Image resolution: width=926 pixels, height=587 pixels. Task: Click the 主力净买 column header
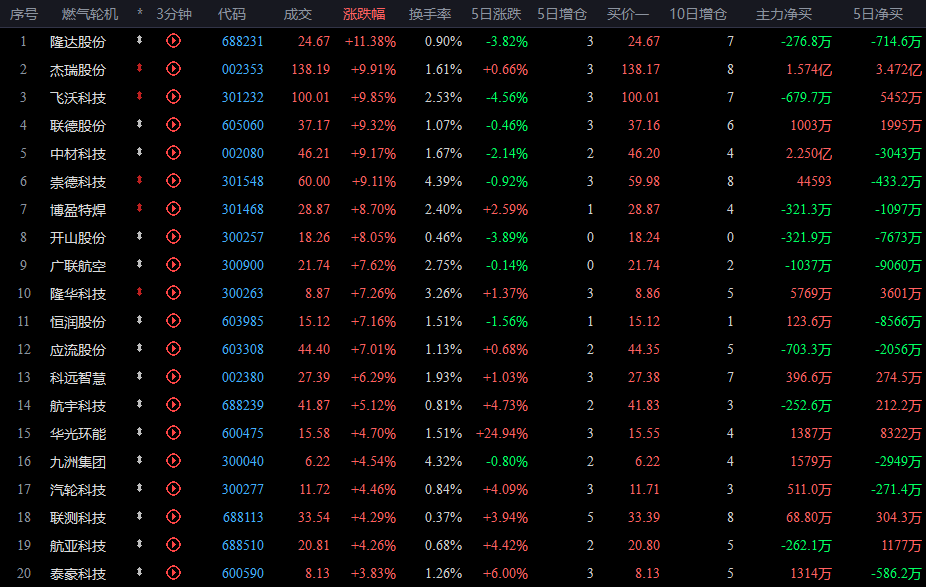(784, 14)
